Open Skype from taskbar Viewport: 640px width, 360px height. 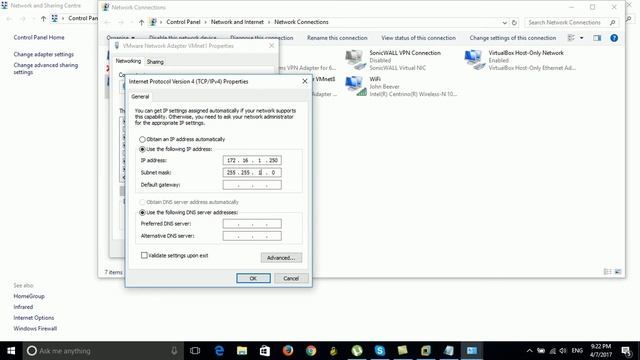pyautogui.click(x=380, y=351)
